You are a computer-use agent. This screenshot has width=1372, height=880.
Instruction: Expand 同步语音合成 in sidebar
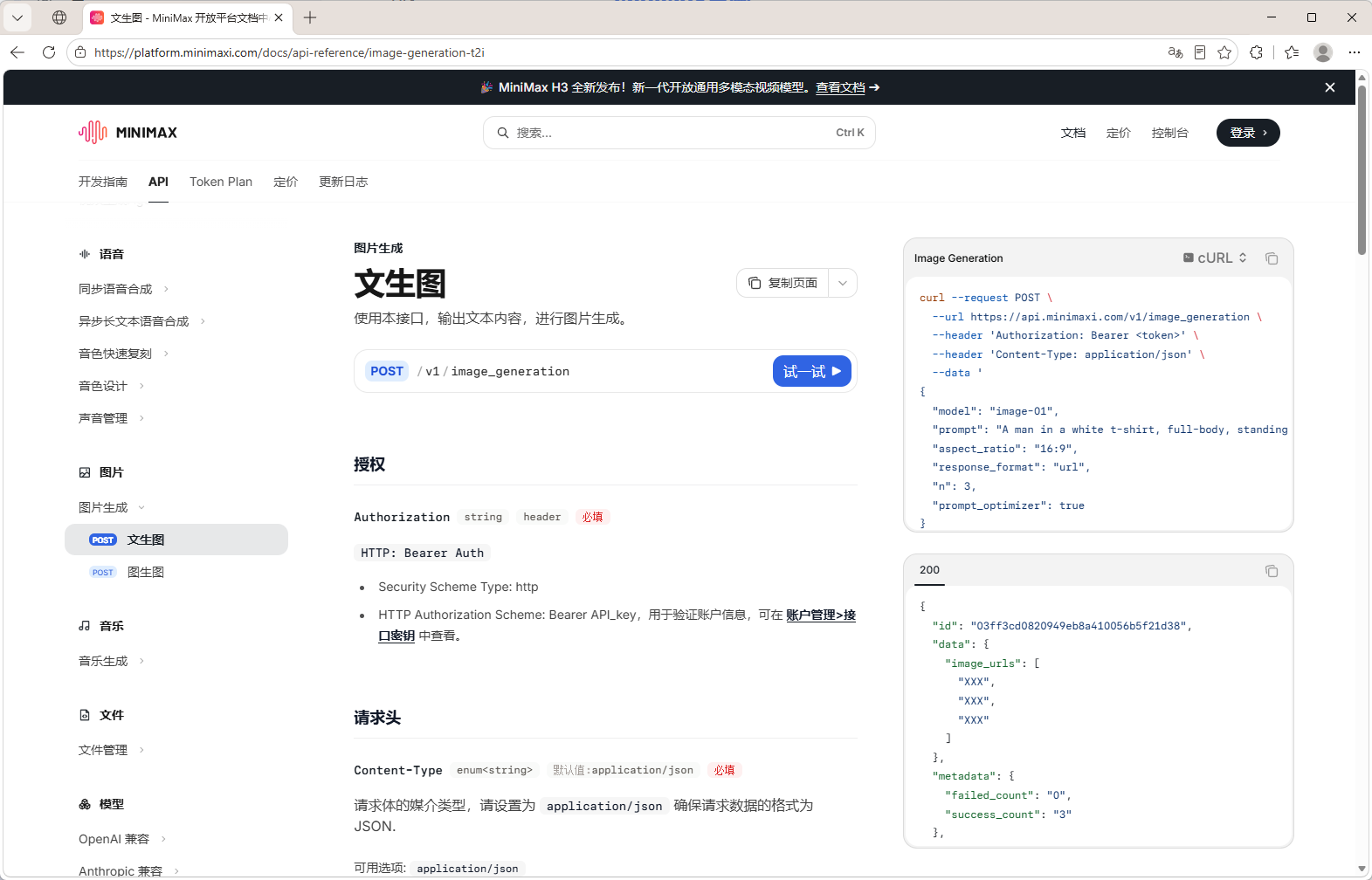click(x=123, y=289)
